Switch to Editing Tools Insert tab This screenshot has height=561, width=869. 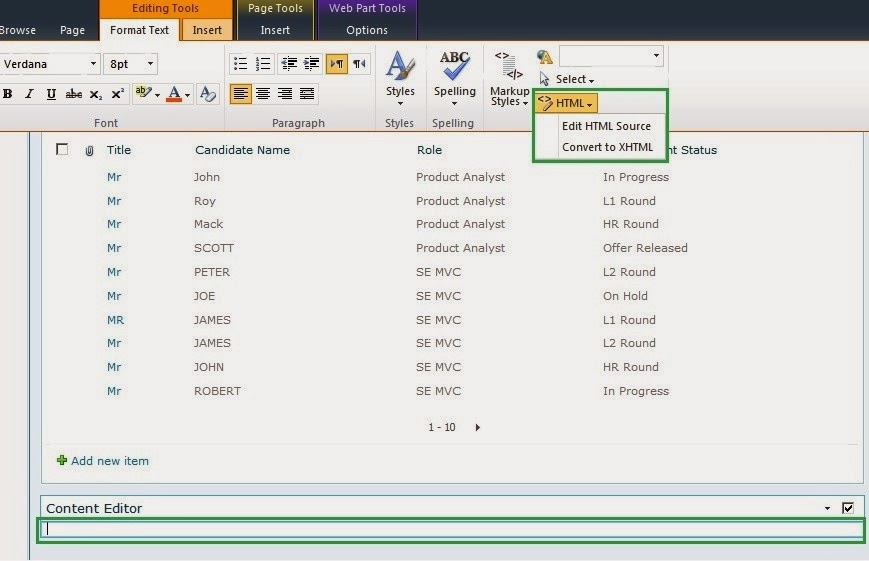pyautogui.click(x=207, y=30)
